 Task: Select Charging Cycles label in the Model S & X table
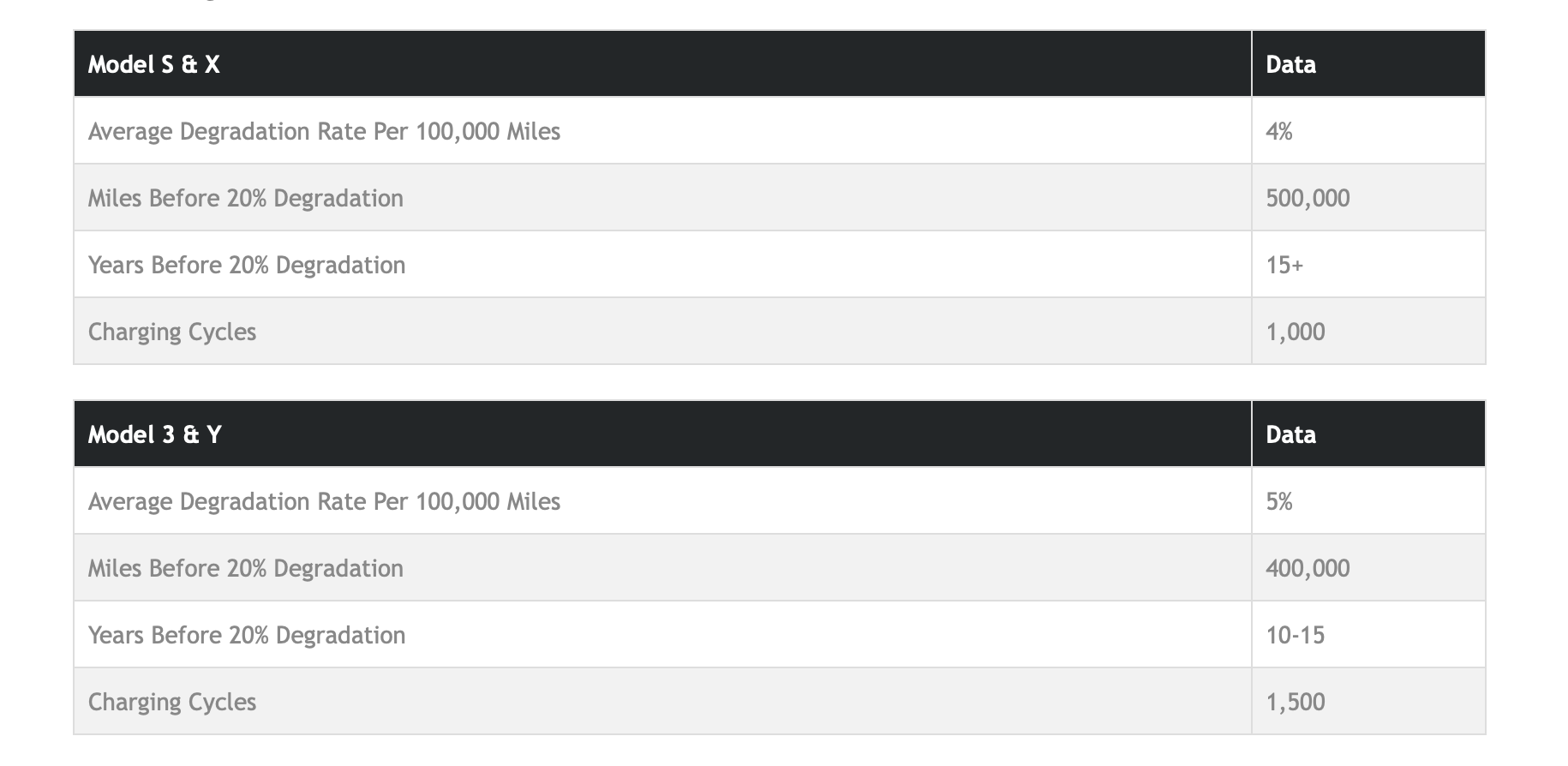[x=172, y=332]
